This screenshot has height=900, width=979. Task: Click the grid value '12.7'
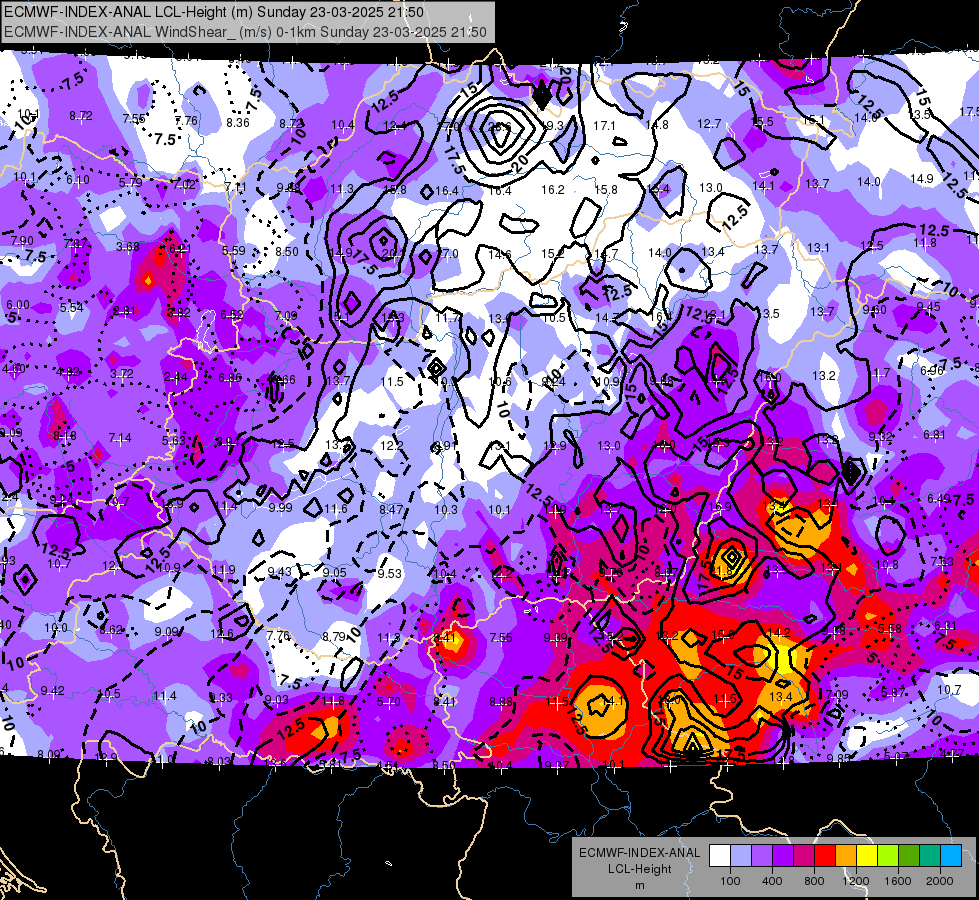(x=710, y=124)
